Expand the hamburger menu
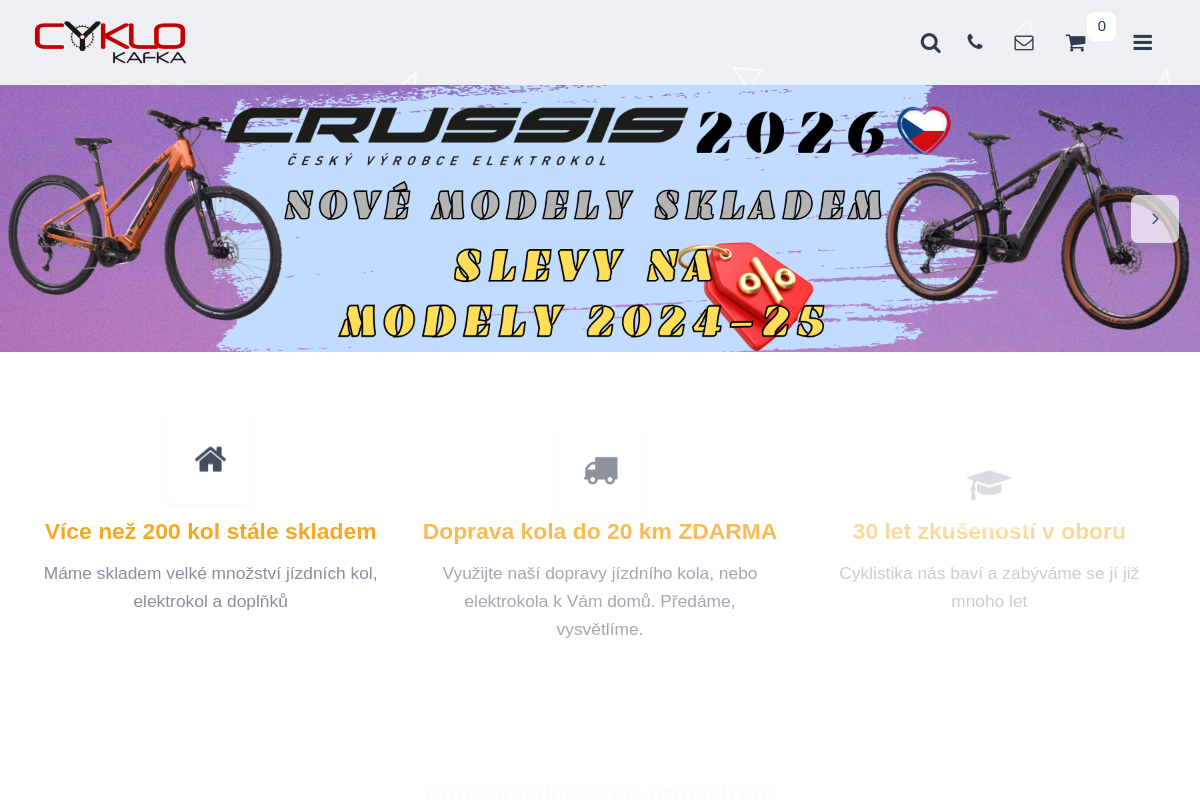1200x800 pixels. [1143, 43]
